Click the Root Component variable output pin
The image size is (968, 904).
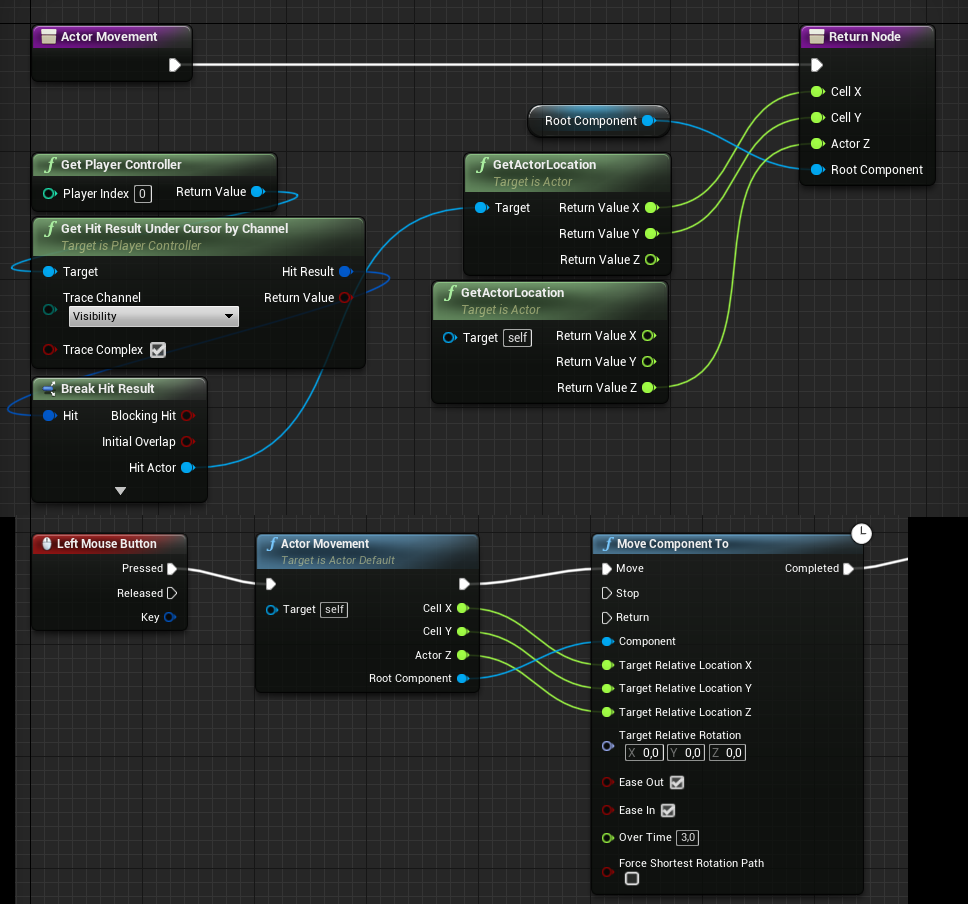649,120
